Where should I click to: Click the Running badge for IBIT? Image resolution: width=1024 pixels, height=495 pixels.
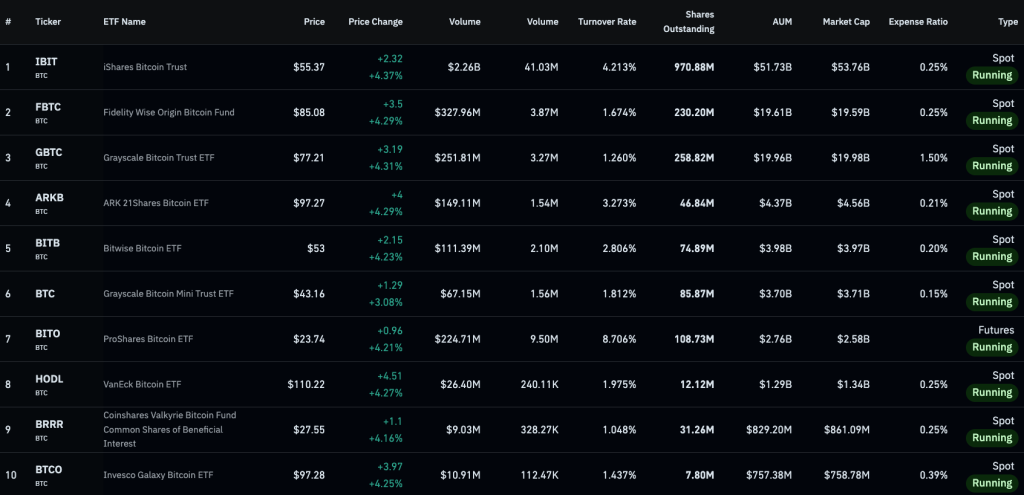[x=992, y=75]
